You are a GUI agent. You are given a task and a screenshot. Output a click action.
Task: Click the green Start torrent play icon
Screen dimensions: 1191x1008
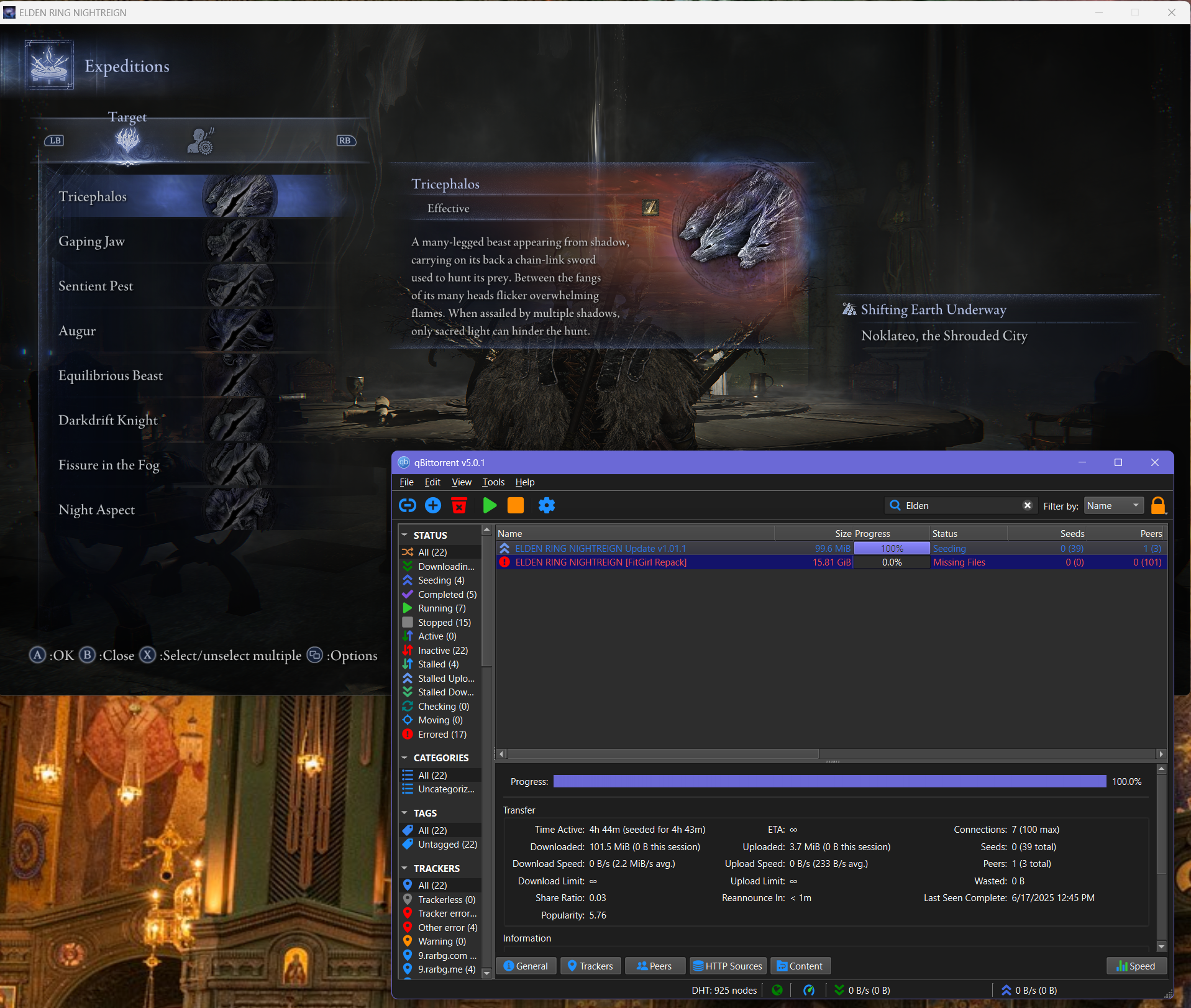pyautogui.click(x=490, y=505)
